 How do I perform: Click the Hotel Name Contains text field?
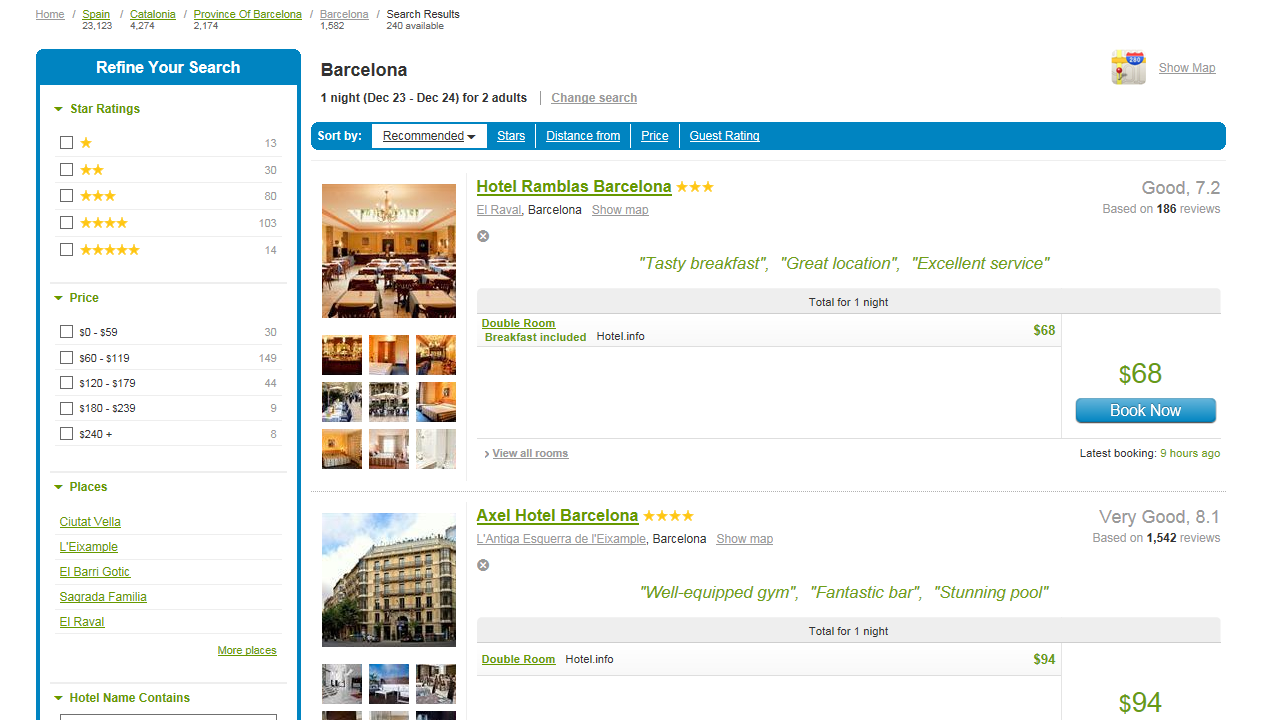click(x=168, y=716)
